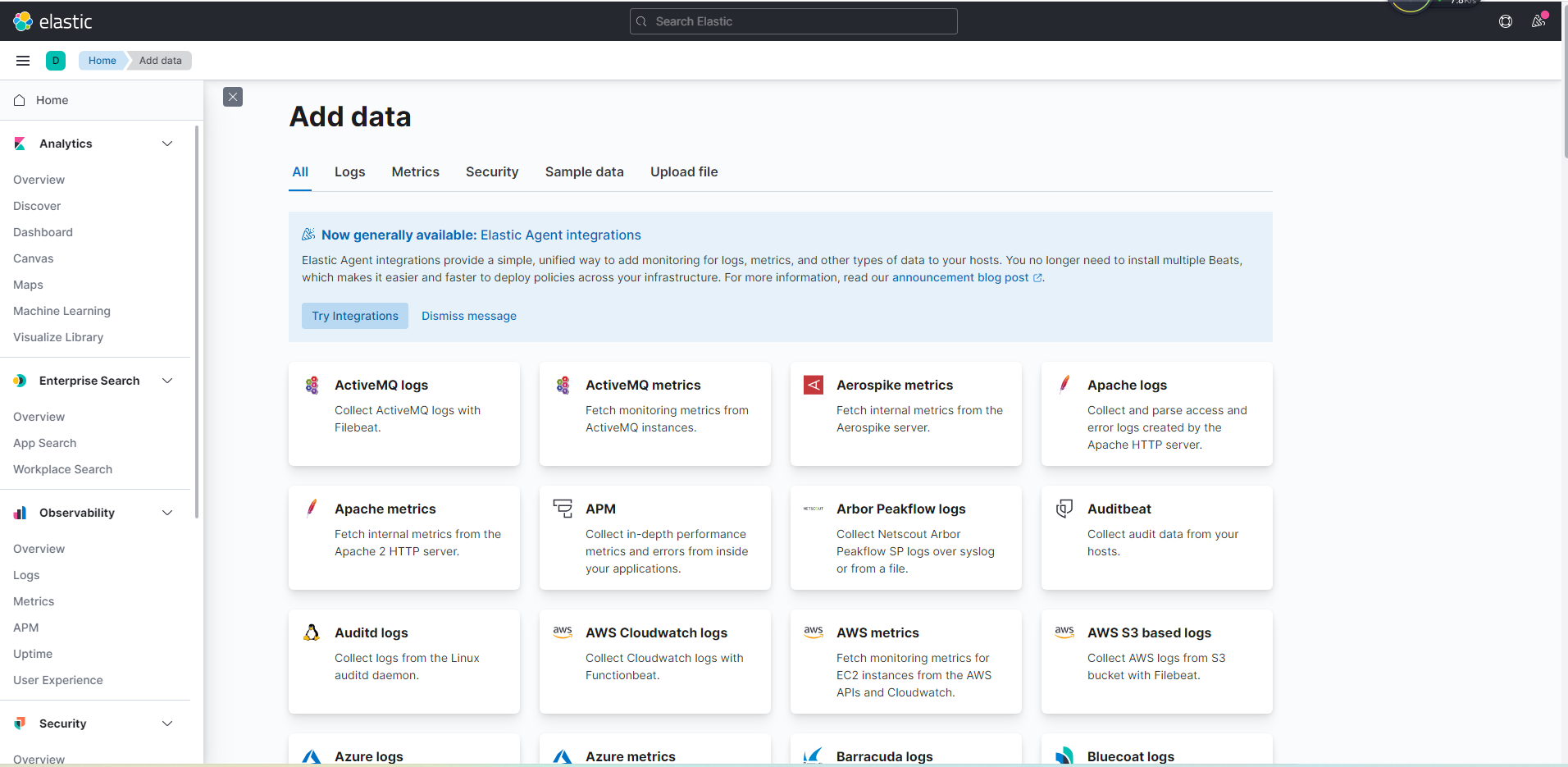Toggle the hamburger navigation menu
The width and height of the screenshot is (1568, 767).
(x=23, y=61)
